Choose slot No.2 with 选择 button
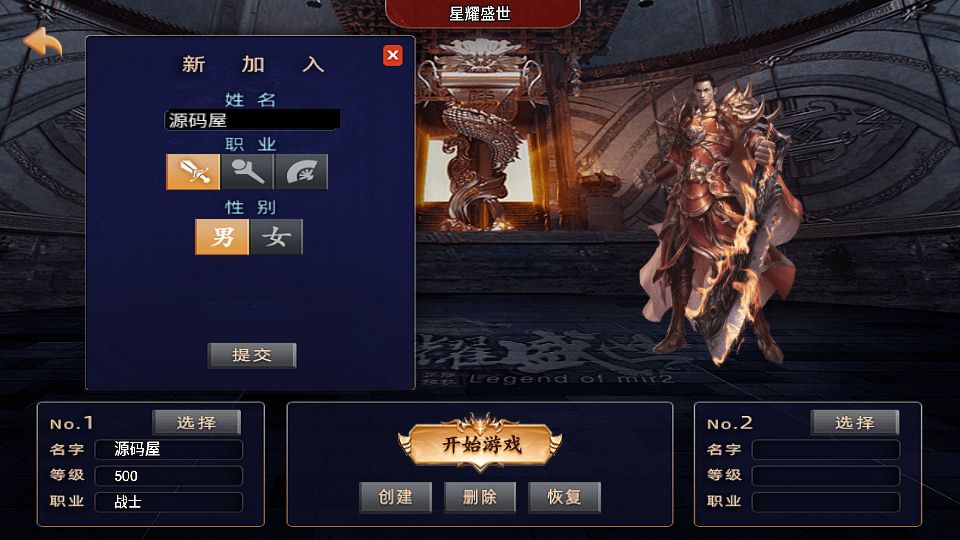960x540 pixels. [855, 422]
